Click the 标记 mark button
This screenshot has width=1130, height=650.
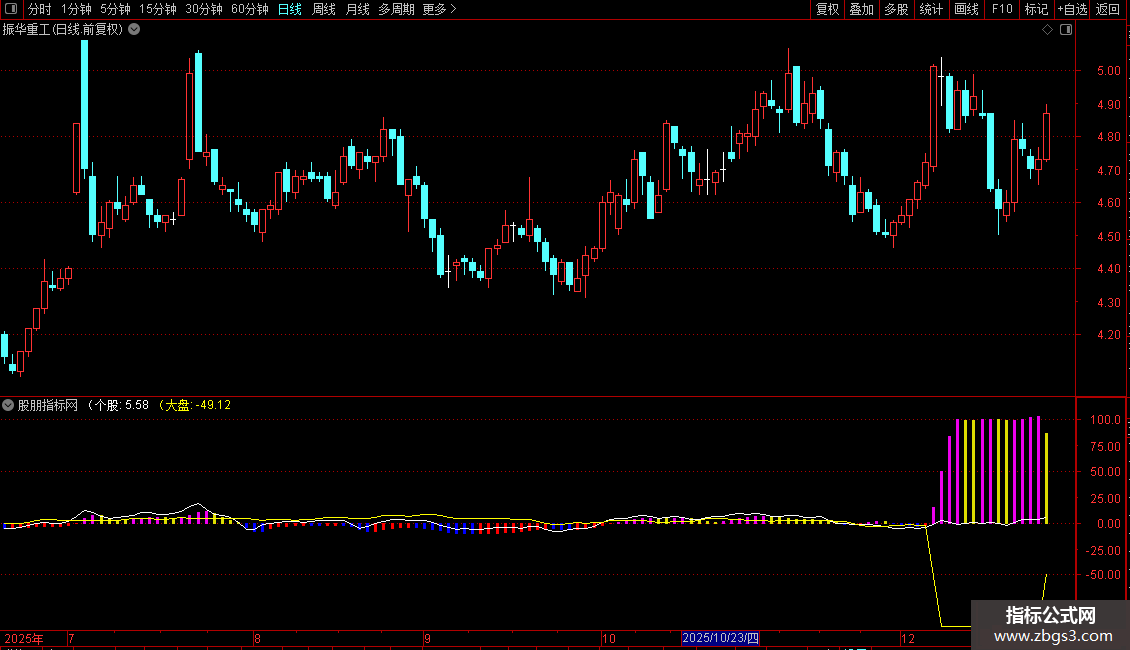point(1036,9)
